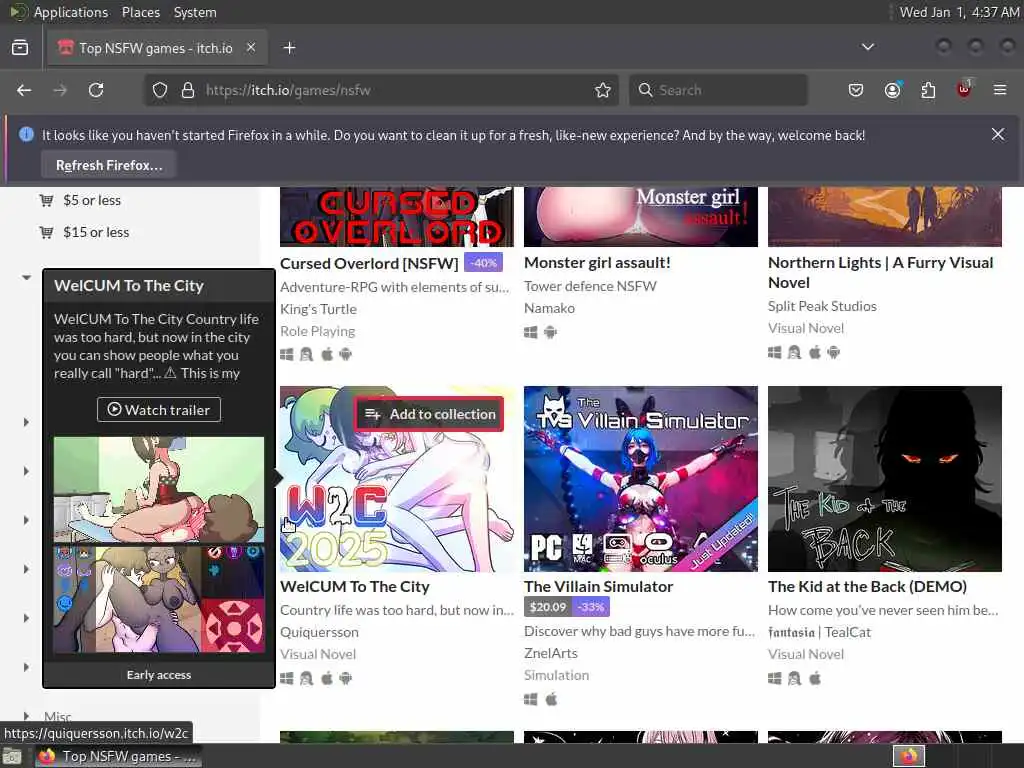Open Firefox View icon left of tab
This screenshot has width=1024, height=768.
(x=20, y=48)
